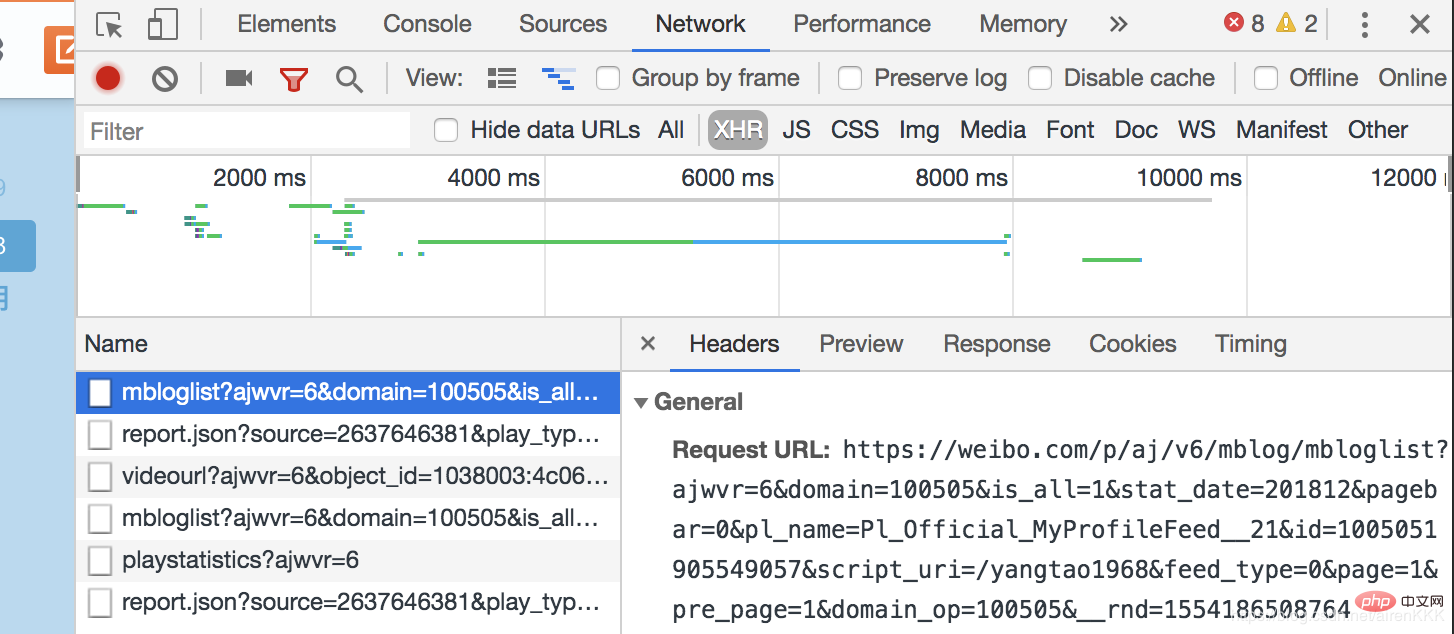The height and width of the screenshot is (634, 1454).
Task: Clear the network log
Action: pos(165,78)
